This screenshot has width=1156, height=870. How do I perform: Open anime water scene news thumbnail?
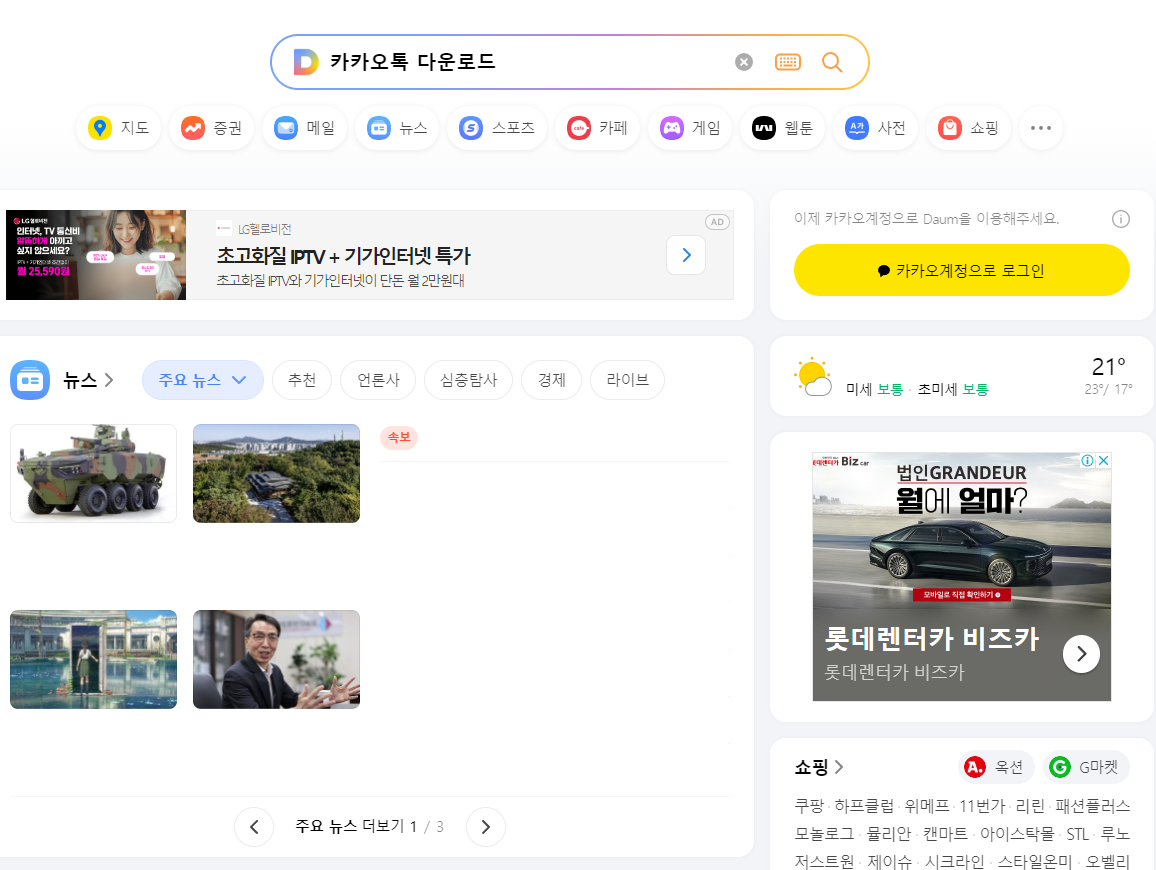pyautogui.click(x=94, y=659)
